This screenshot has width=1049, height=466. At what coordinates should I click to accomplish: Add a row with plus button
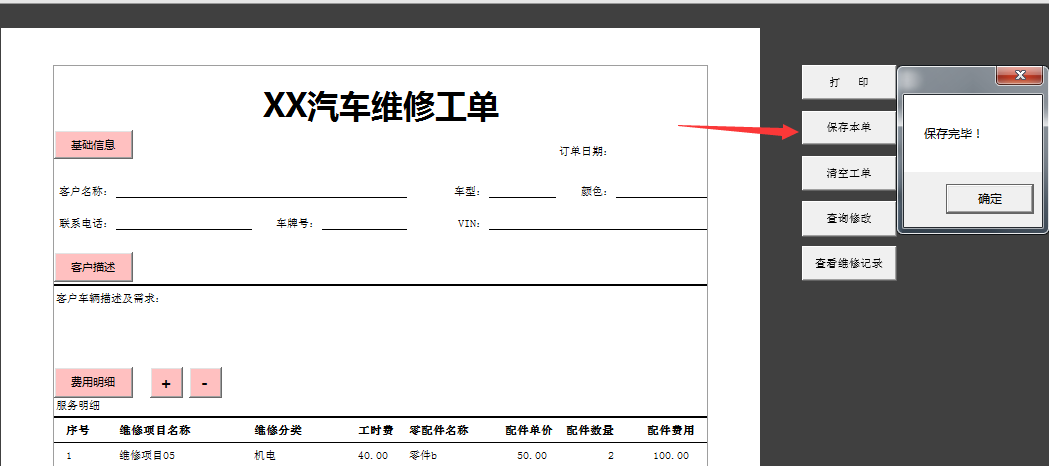[x=167, y=383]
